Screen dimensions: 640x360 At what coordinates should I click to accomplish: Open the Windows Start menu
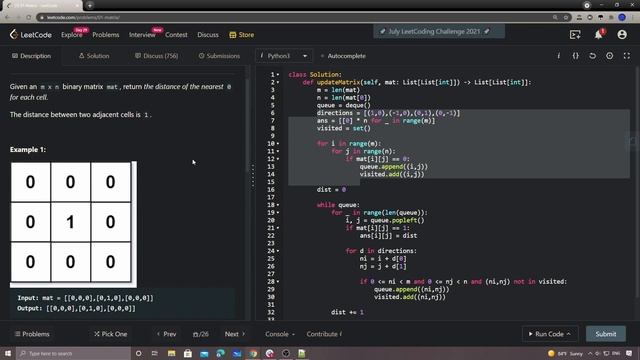click(8, 353)
